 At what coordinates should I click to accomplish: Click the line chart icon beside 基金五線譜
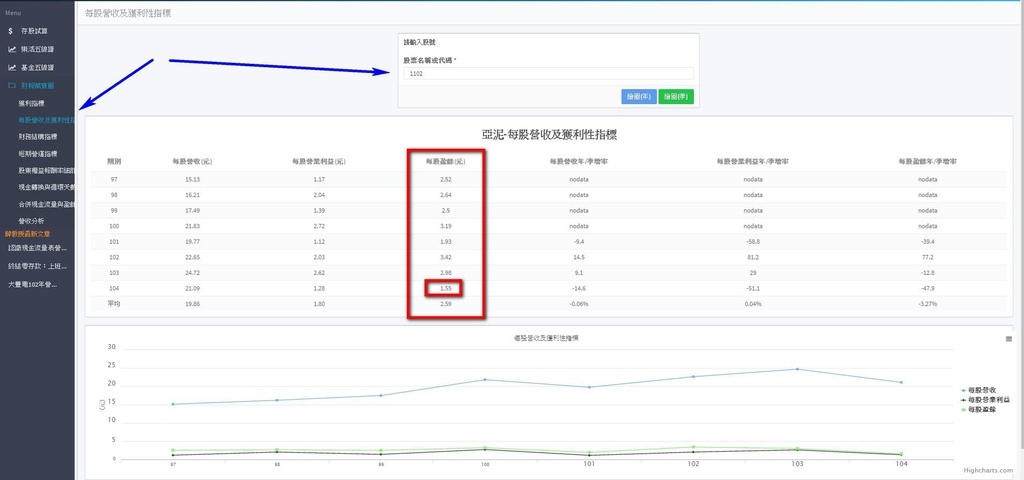coord(12,67)
